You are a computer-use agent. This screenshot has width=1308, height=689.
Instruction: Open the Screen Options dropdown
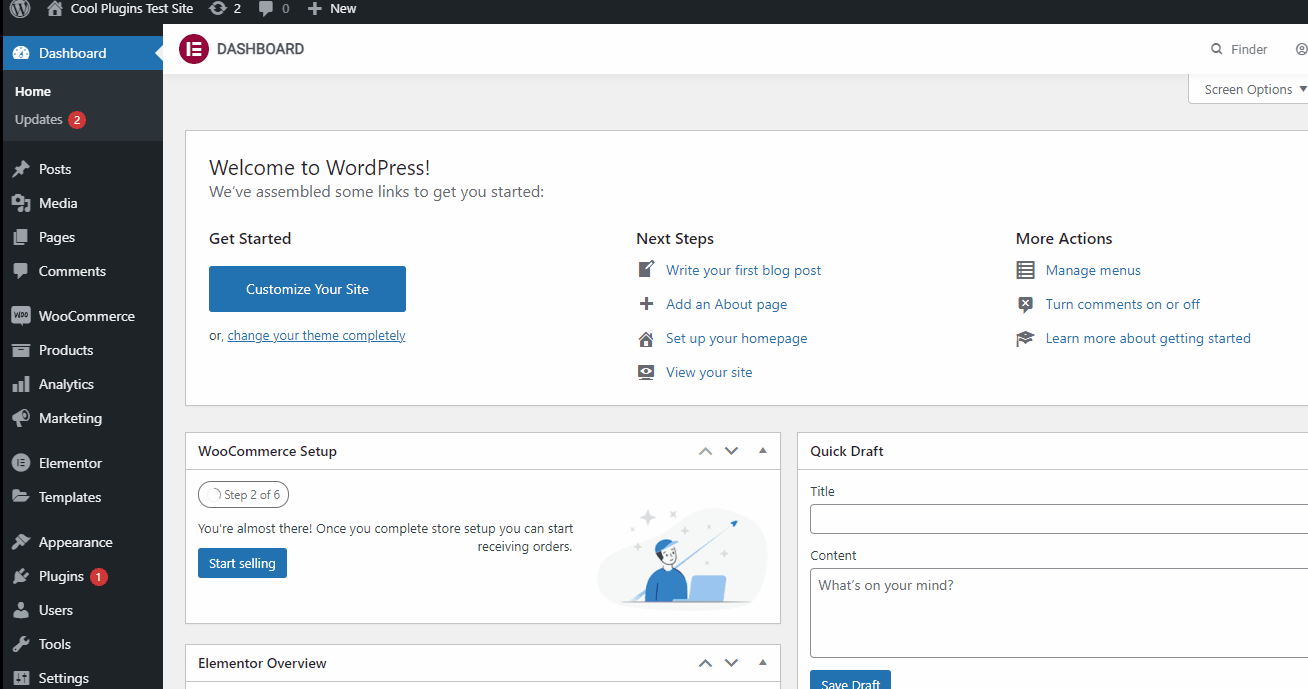coord(1248,89)
